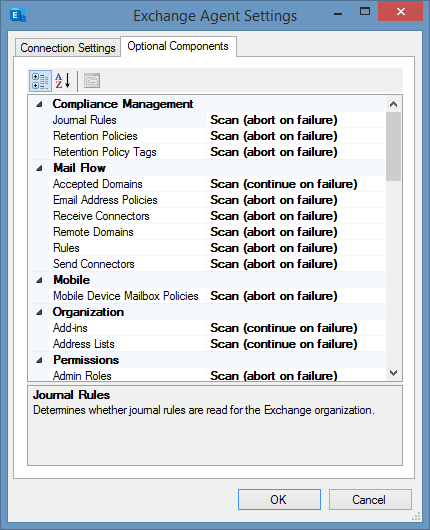Minimize the Exchange Agent Settings window
Viewport: 430px width, 530px height.
coord(338,13)
